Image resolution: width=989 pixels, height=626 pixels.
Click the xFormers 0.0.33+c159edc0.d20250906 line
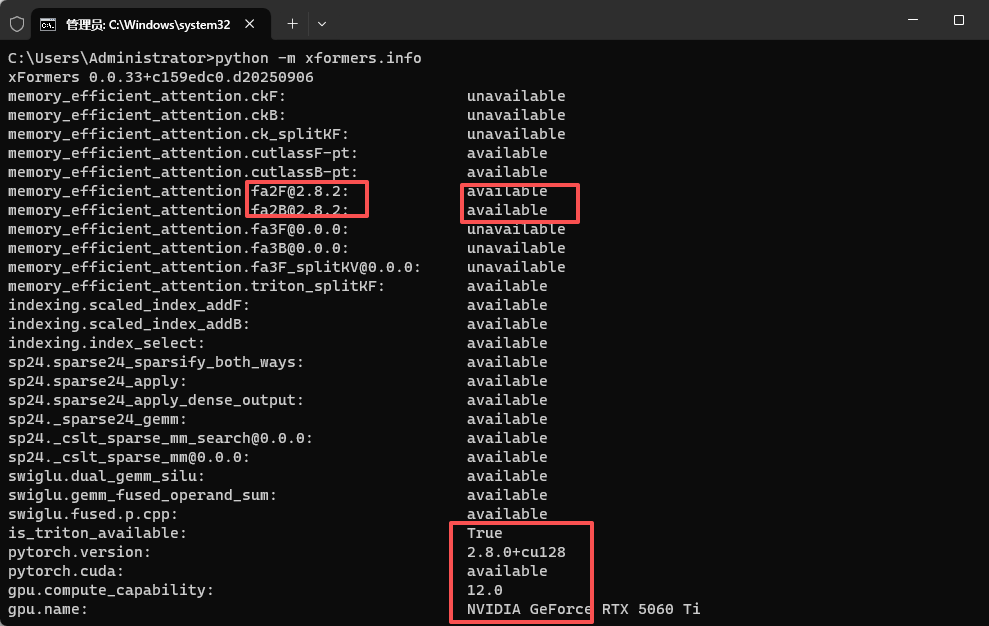161,77
